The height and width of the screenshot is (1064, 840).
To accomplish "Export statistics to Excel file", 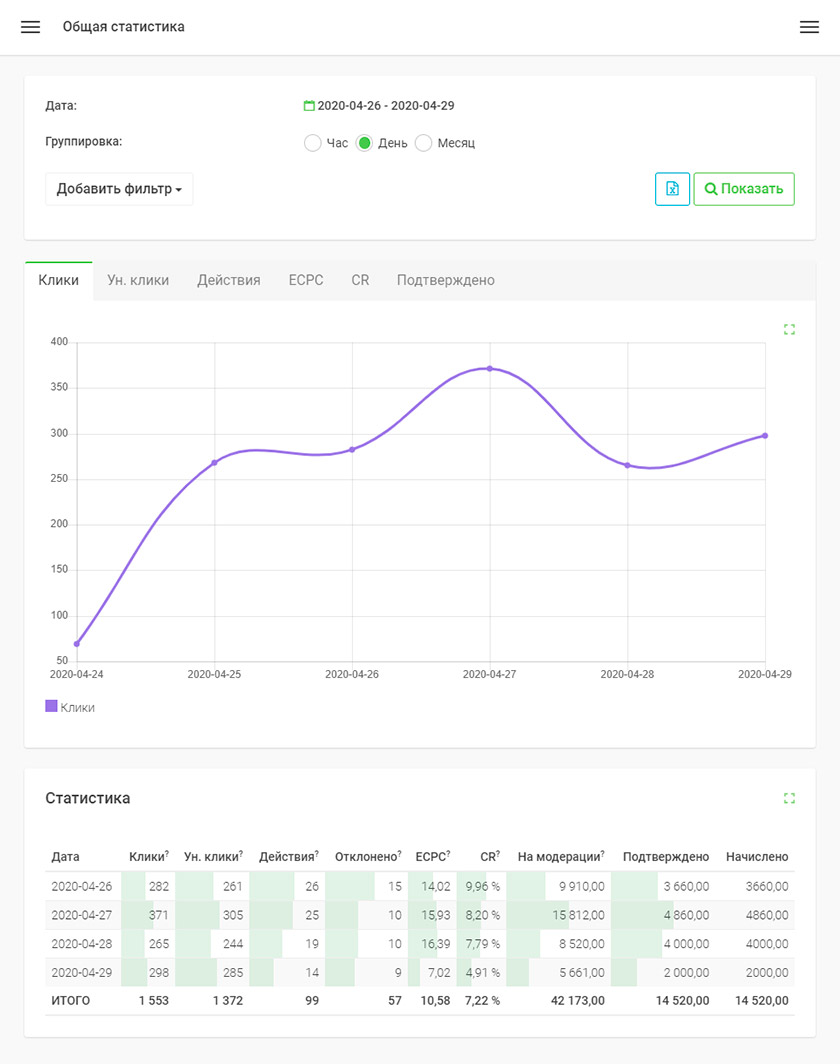I will [672, 189].
